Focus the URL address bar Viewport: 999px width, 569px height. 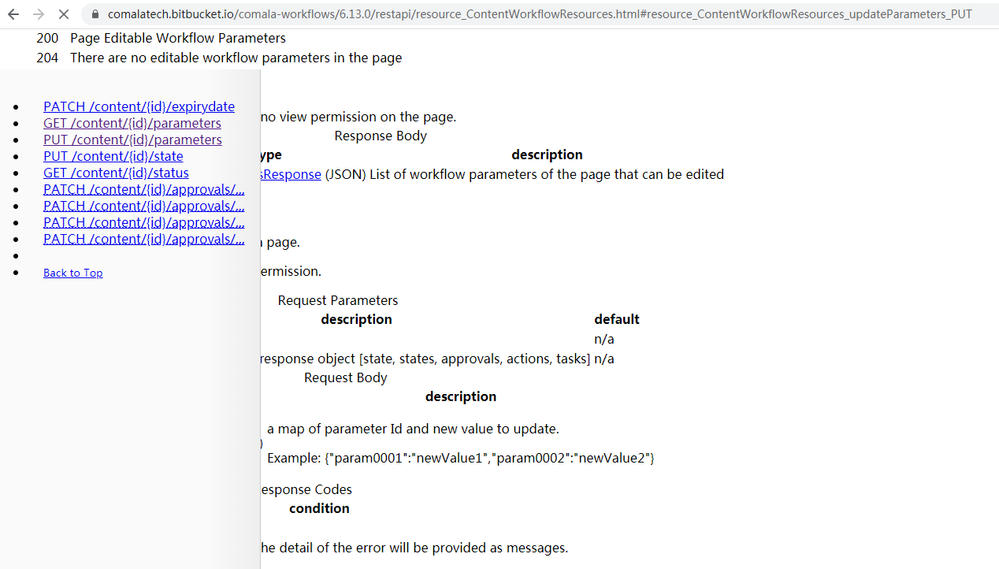[540, 14]
